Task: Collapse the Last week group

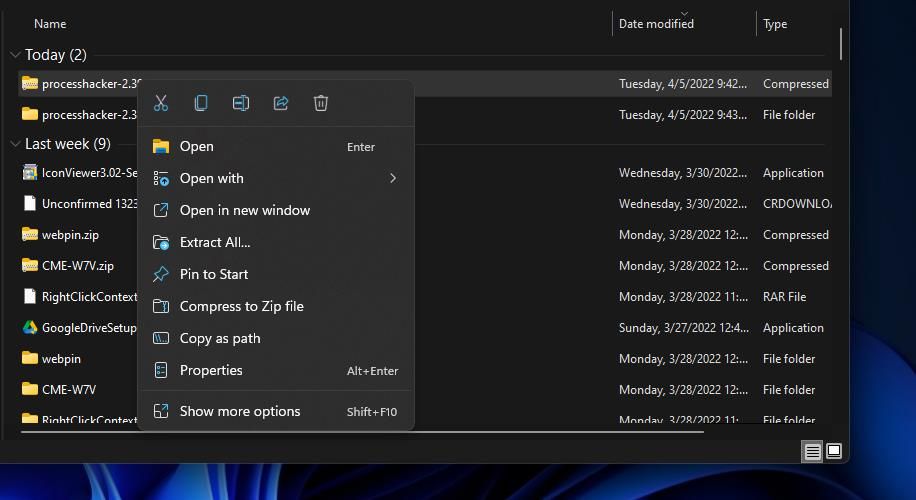Action: pyautogui.click(x=15, y=144)
